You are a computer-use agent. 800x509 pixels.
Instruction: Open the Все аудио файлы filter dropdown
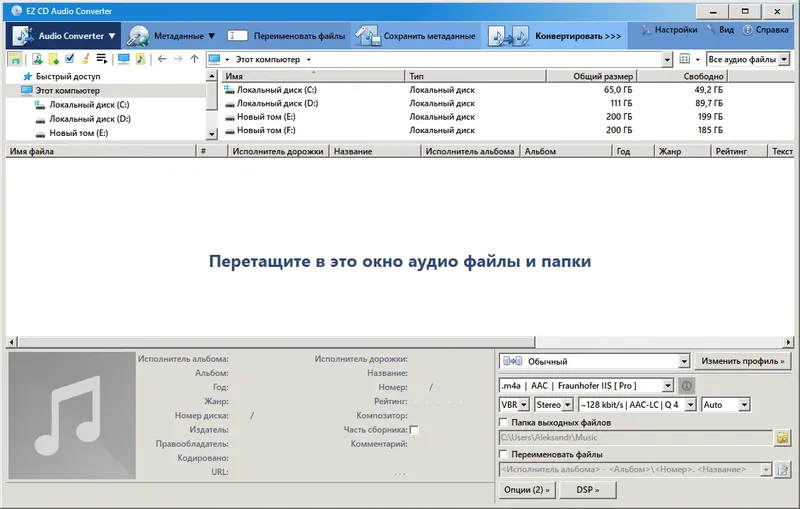(748, 59)
